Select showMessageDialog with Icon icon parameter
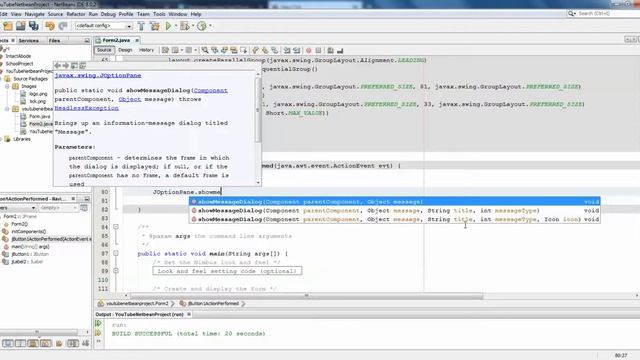The height and width of the screenshot is (360, 640). pyautogui.click(x=394, y=220)
